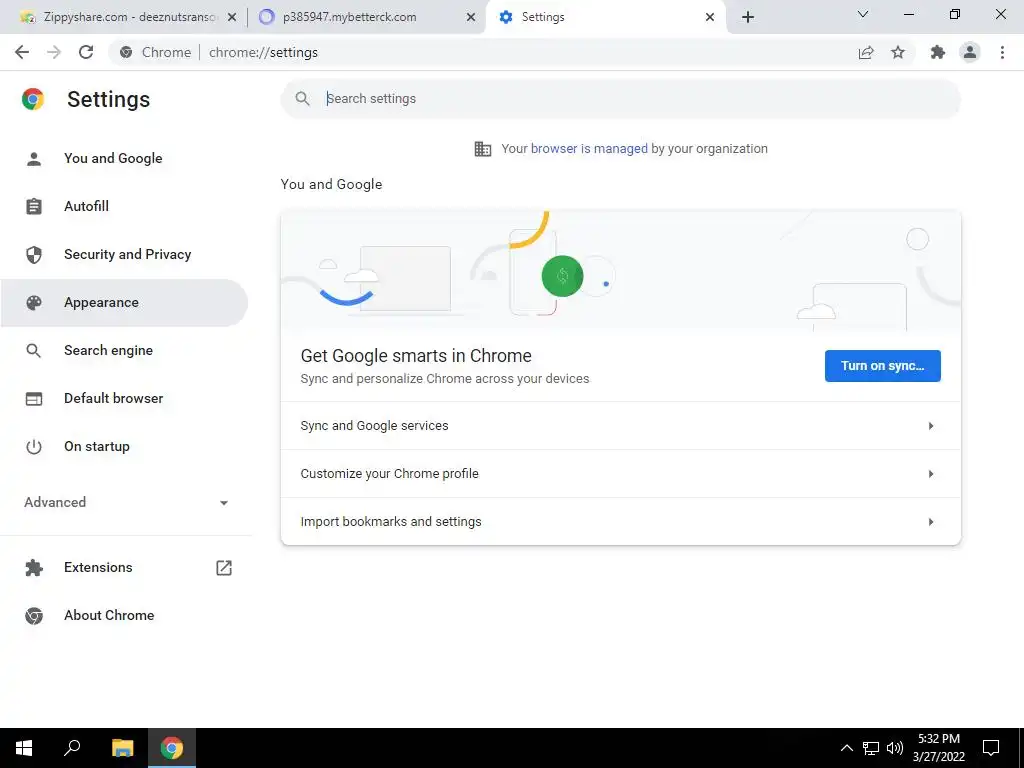Open On startup settings section
1024x768 pixels.
pos(124,447)
